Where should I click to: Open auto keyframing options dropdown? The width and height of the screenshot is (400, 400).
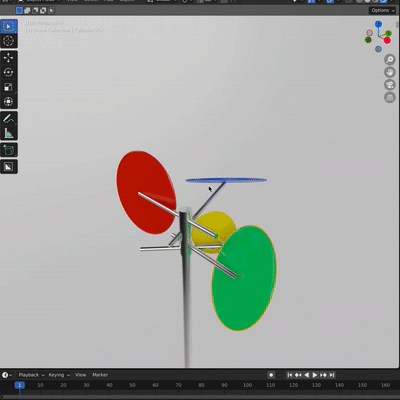pos(279,375)
